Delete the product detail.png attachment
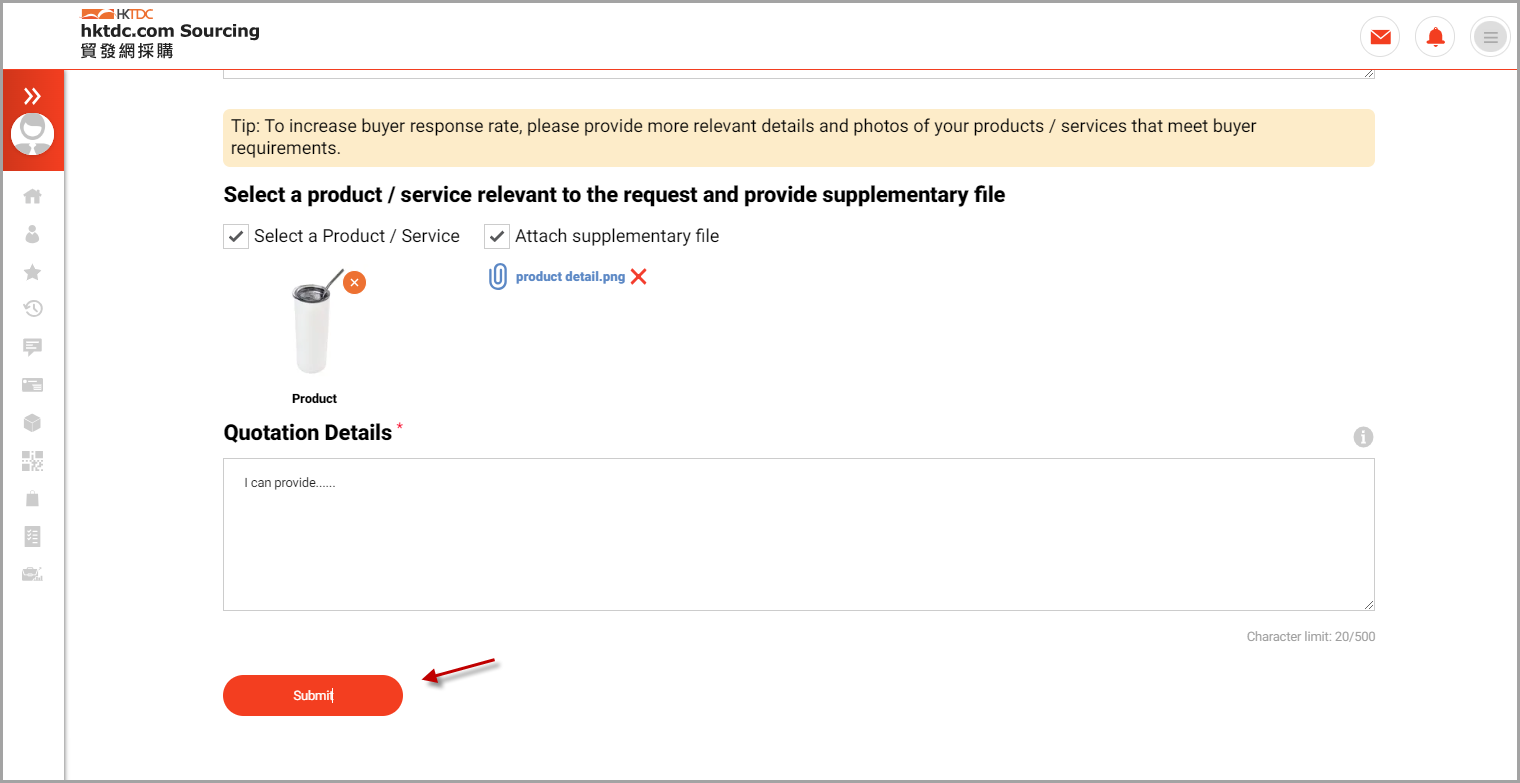The image size is (1520, 783). point(639,277)
